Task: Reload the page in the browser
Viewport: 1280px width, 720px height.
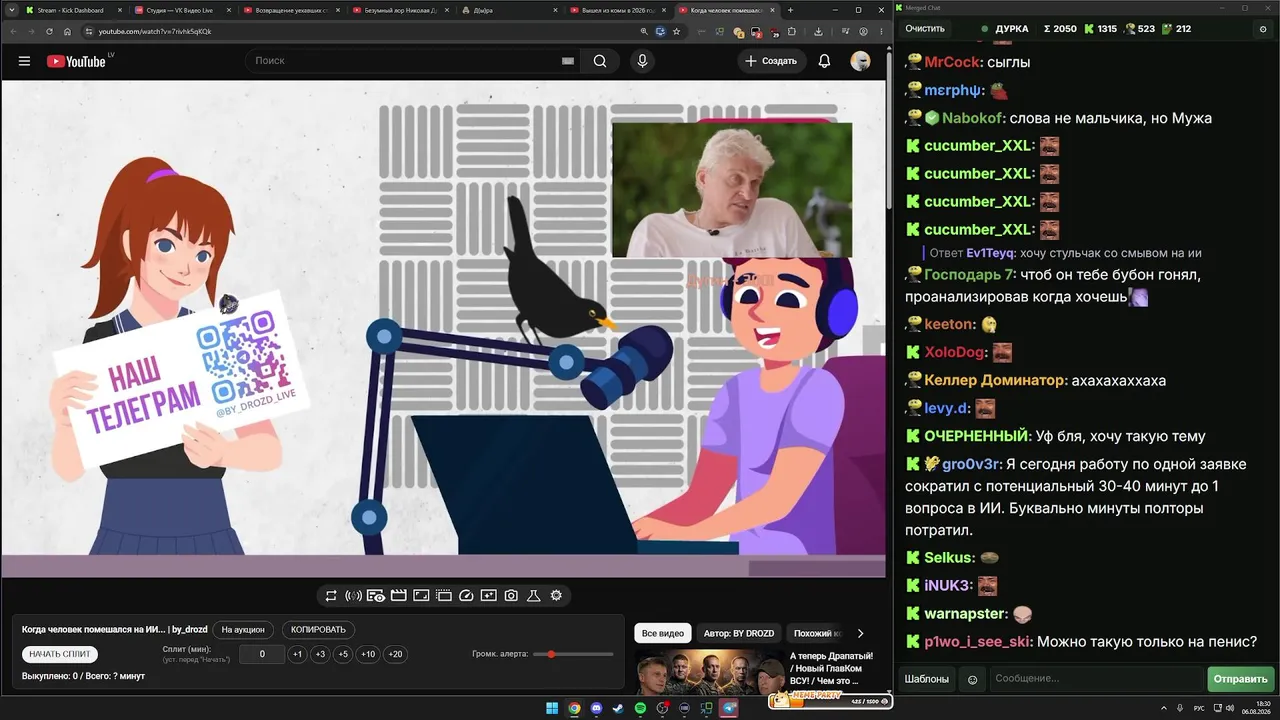Action: pyautogui.click(x=49, y=31)
